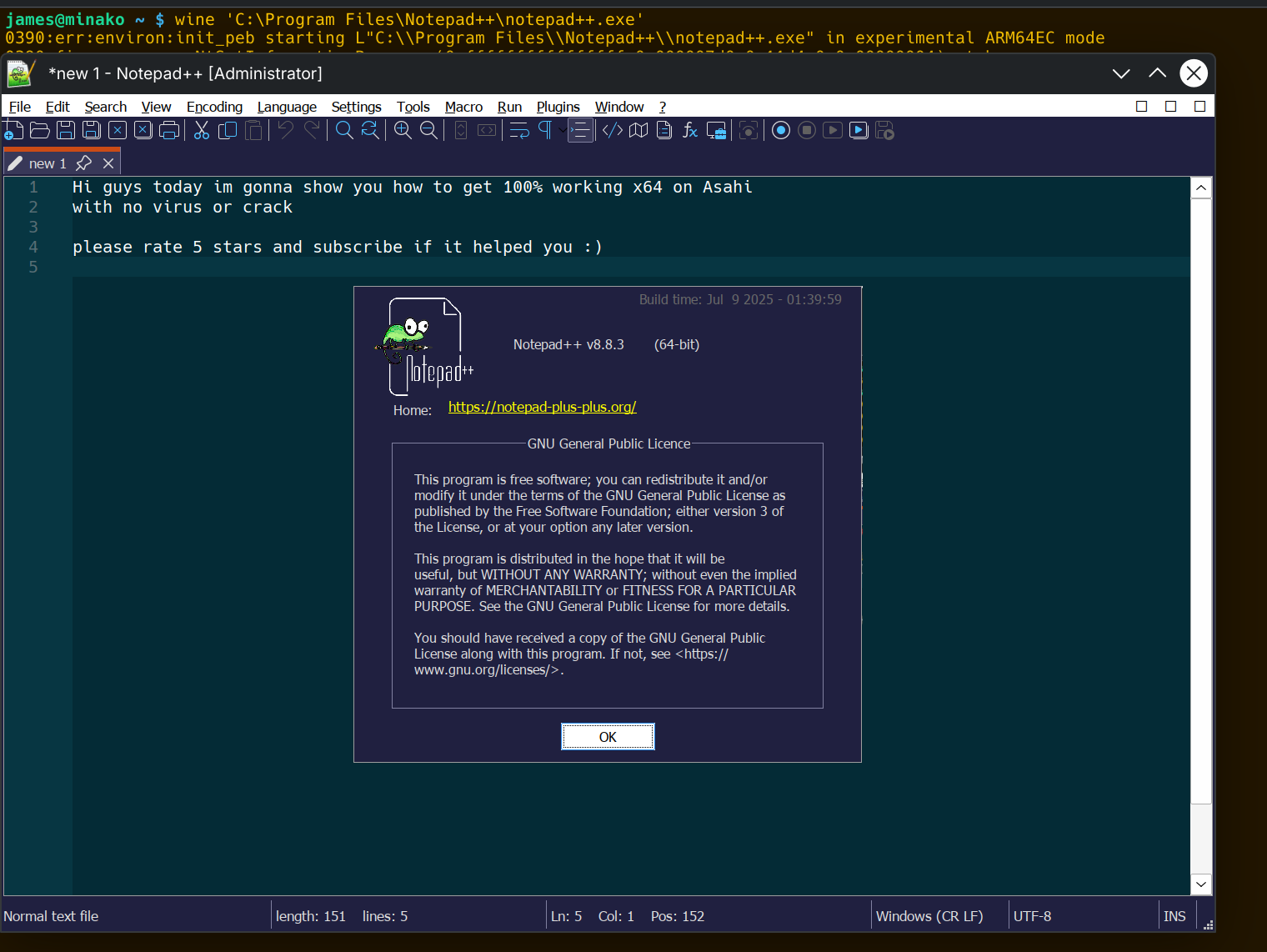This screenshot has height=952, width=1267.
Task: Click the Copy toolbar icon
Action: pyautogui.click(x=228, y=130)
